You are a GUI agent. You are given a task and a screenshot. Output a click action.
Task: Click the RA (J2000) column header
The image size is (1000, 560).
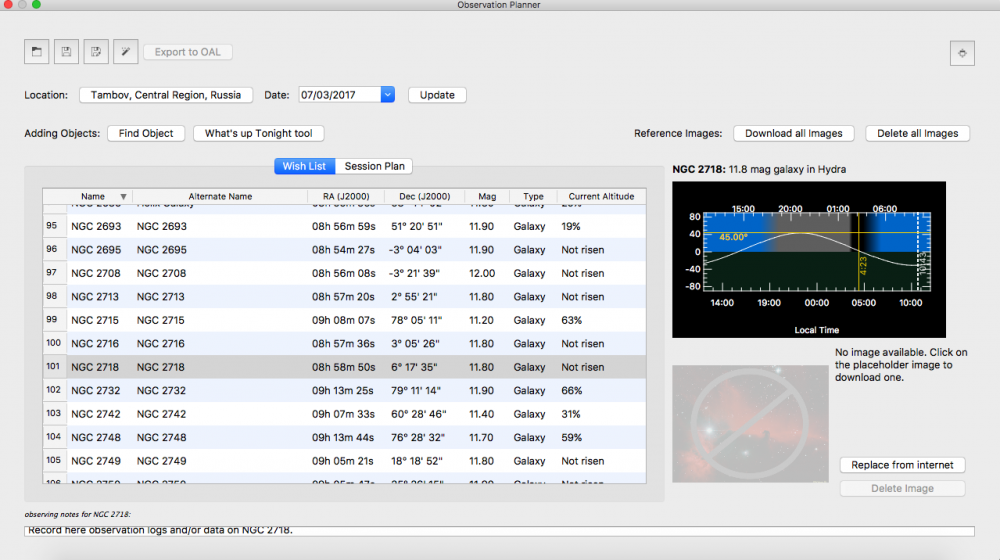346,196
